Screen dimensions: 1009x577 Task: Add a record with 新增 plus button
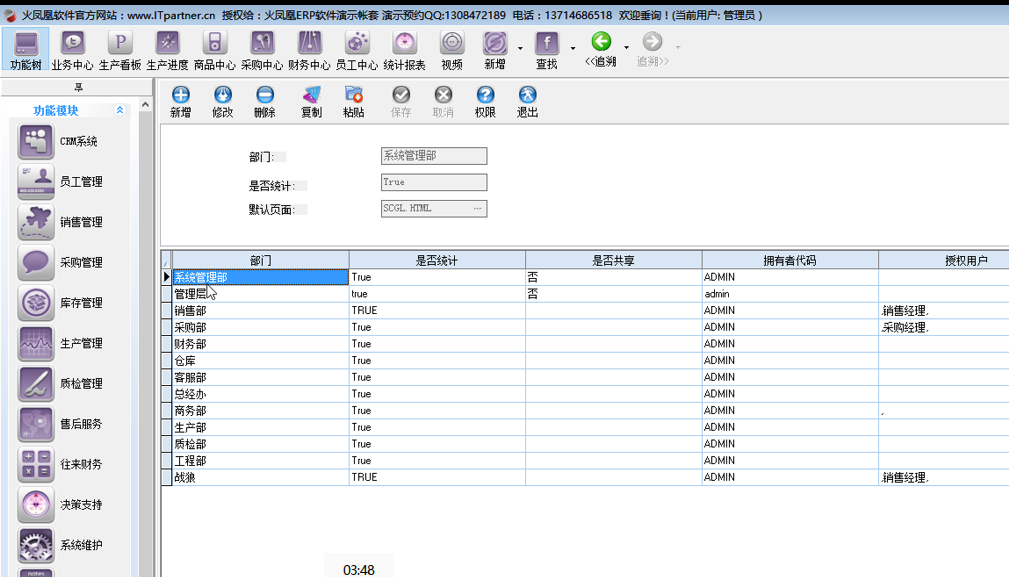[x=181, y=102]
